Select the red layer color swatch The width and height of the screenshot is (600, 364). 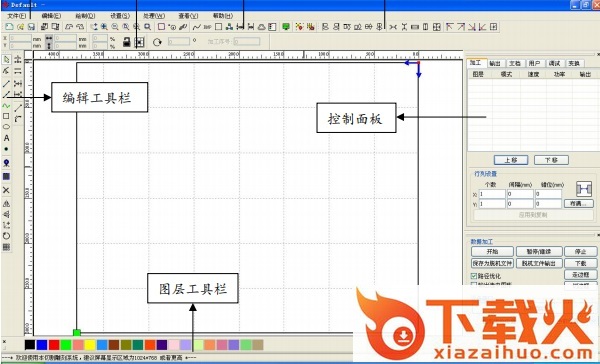tap(54, 345)
